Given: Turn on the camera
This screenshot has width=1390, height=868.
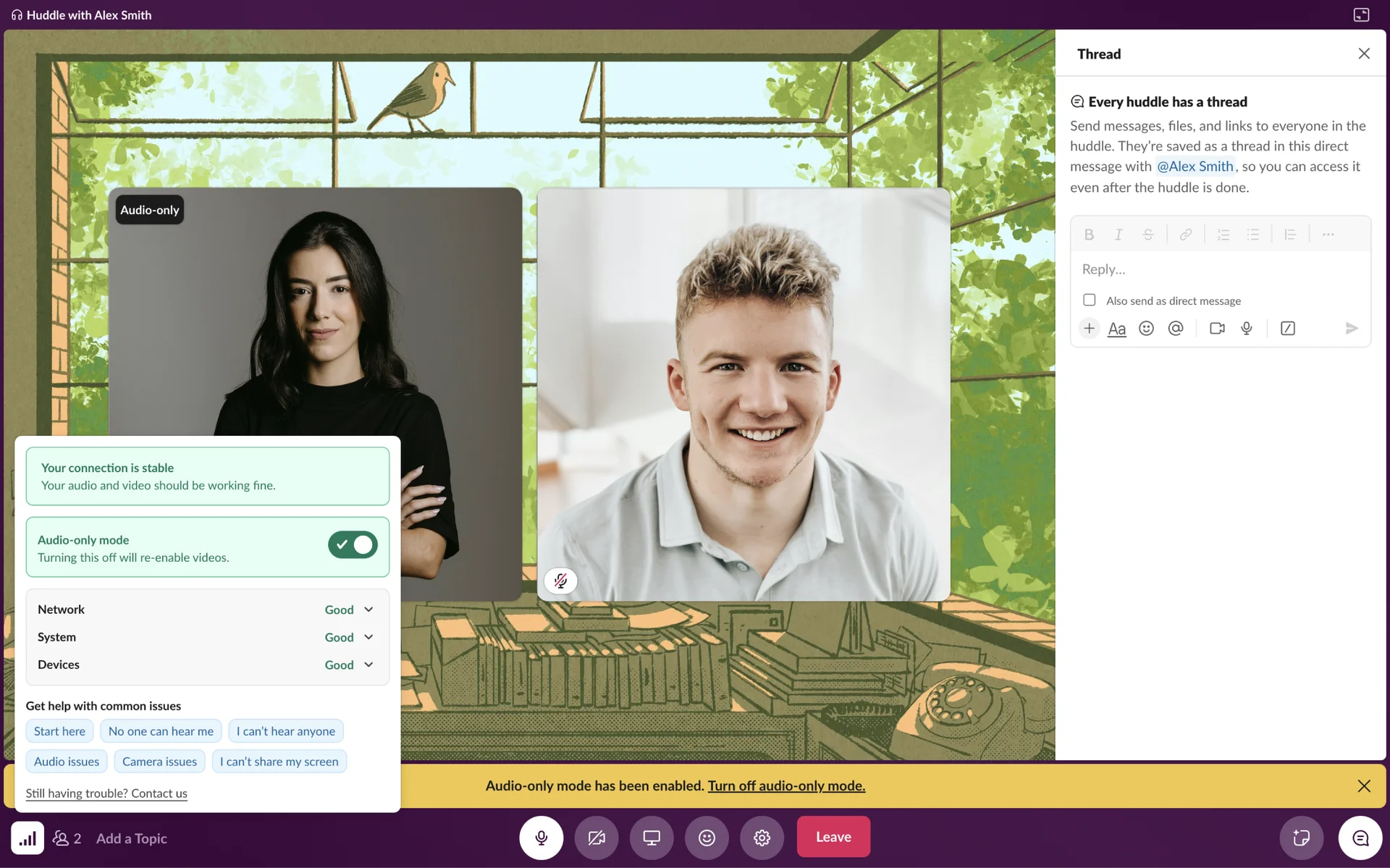Looking at the screenshot, I should coord(596,838).
